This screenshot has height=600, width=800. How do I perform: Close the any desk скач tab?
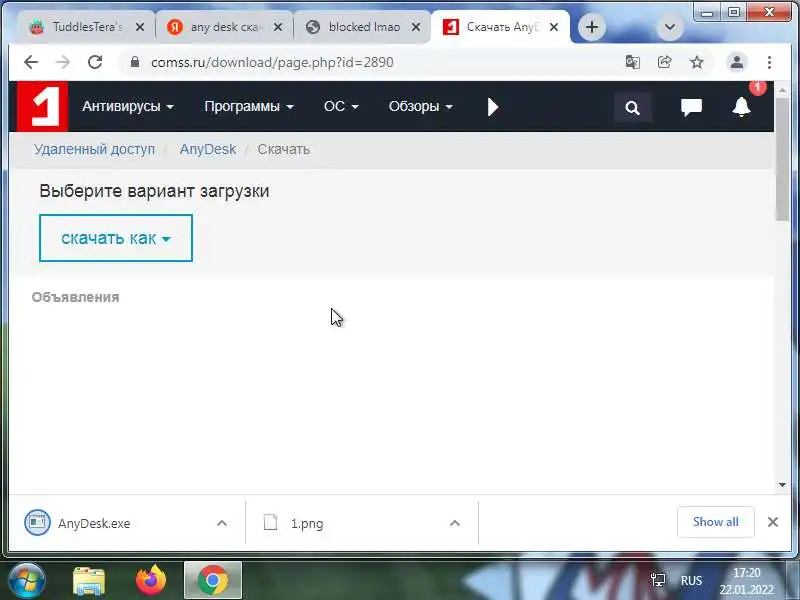tap(278, 27)
